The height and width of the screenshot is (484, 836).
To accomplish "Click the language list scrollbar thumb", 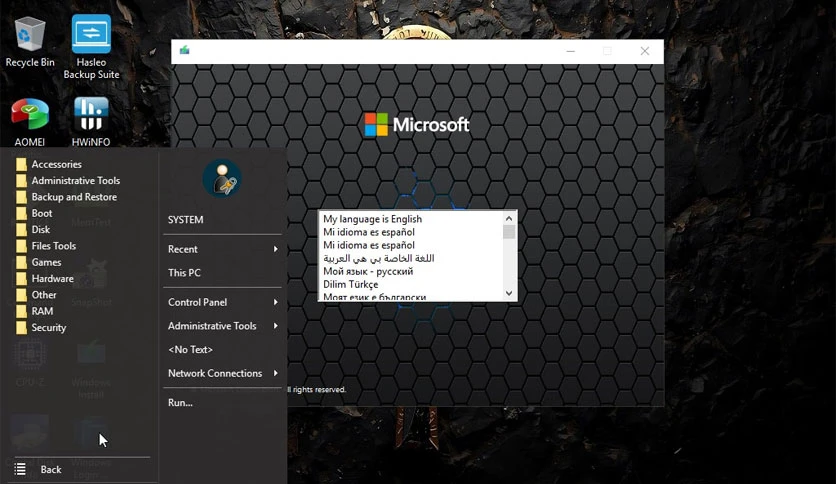I will pyautogui.click(x=509, y=232).
